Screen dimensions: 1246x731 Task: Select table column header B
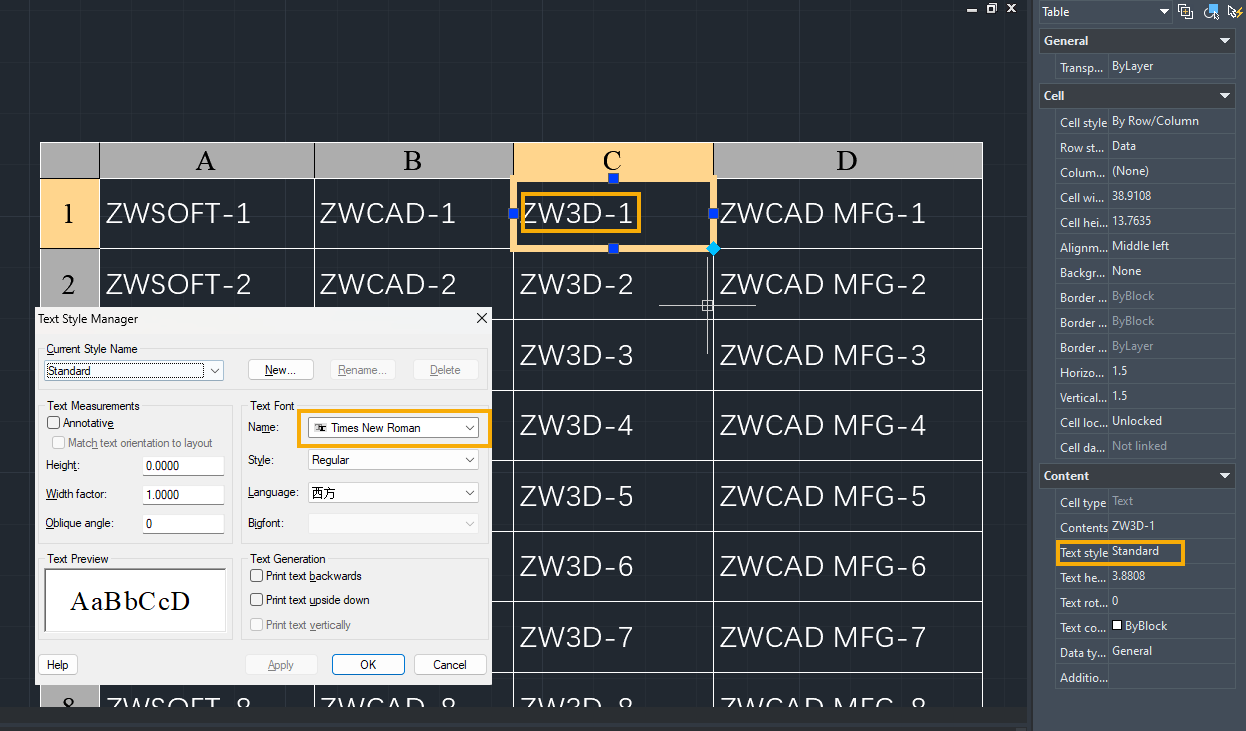click(x=414, y=161)
